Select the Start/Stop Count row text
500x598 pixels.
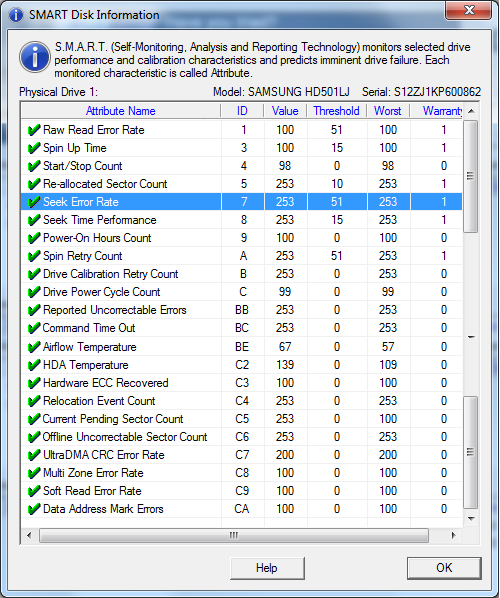[x=83, y=166]
